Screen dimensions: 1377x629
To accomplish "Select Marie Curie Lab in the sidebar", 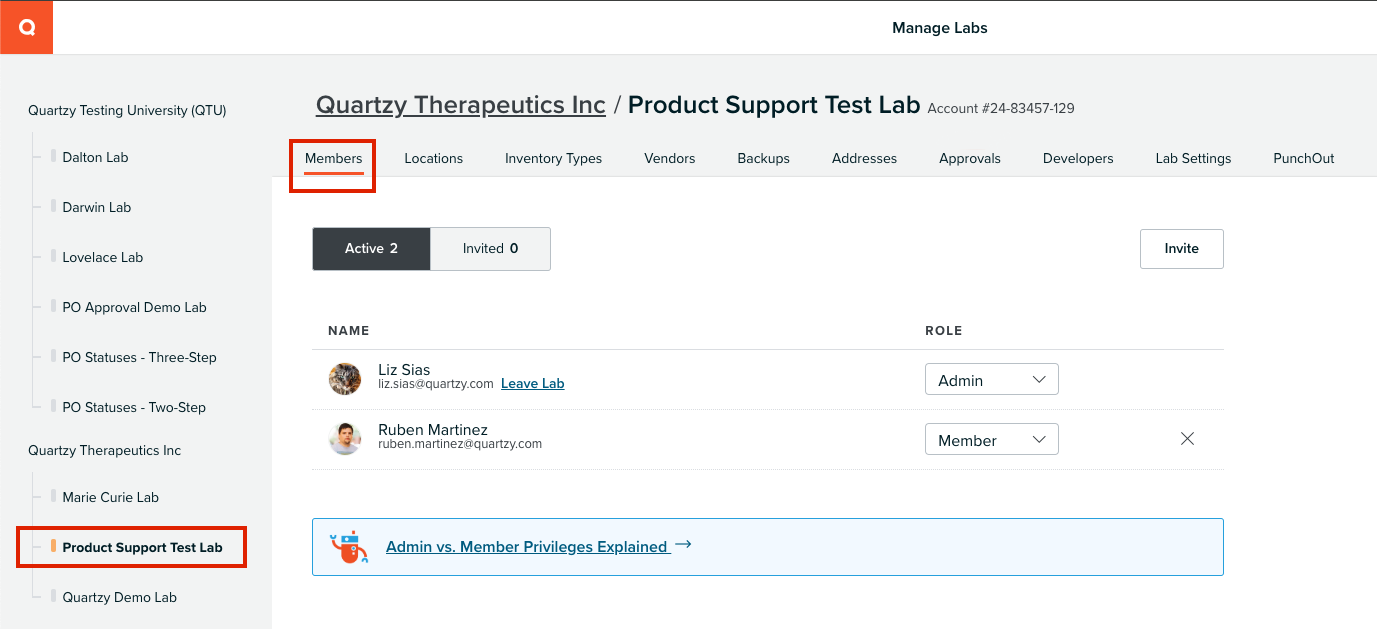I will coord(110,497).
